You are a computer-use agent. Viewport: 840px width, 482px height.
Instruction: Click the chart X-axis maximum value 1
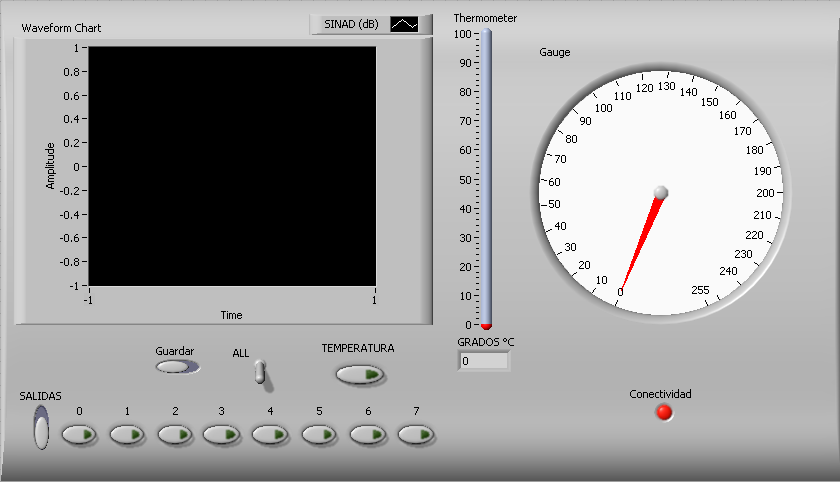(374, 300)
